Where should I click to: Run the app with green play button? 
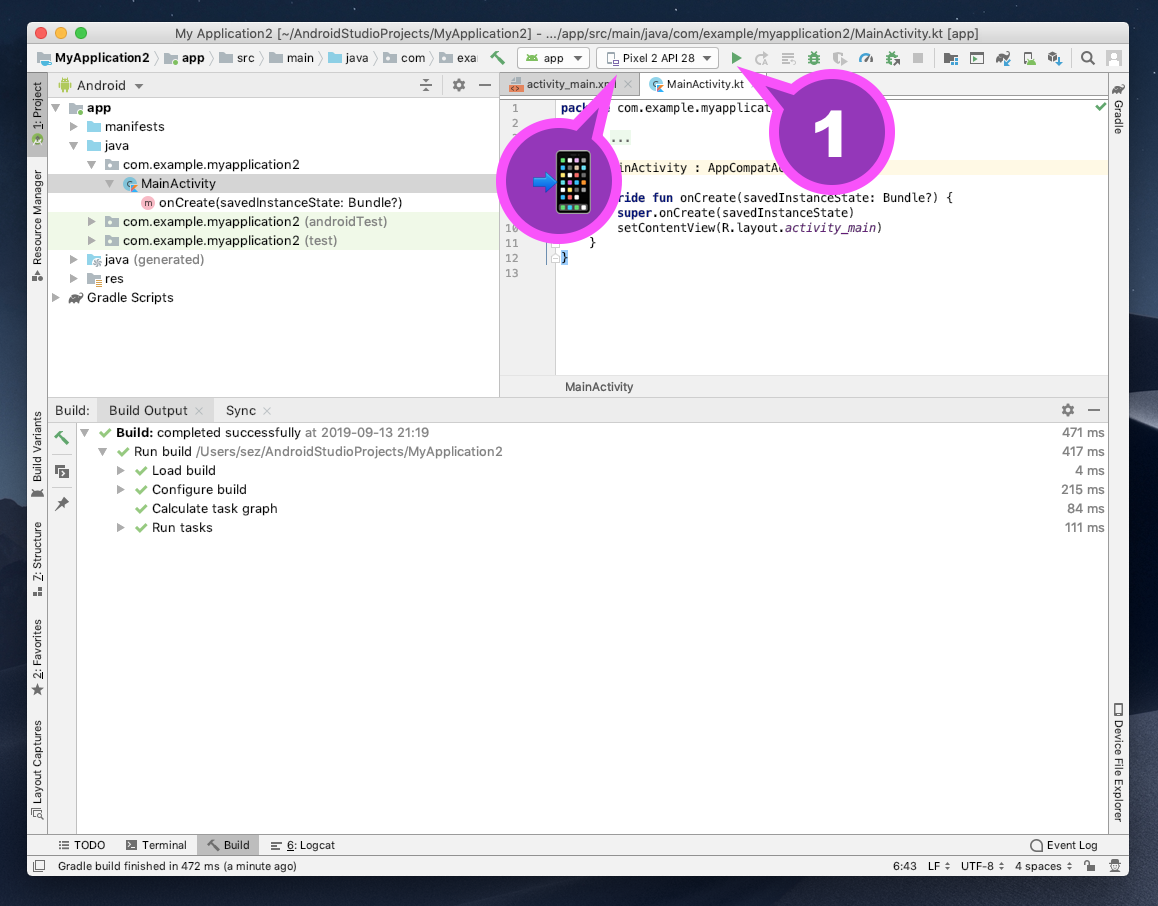pos(736,58)
